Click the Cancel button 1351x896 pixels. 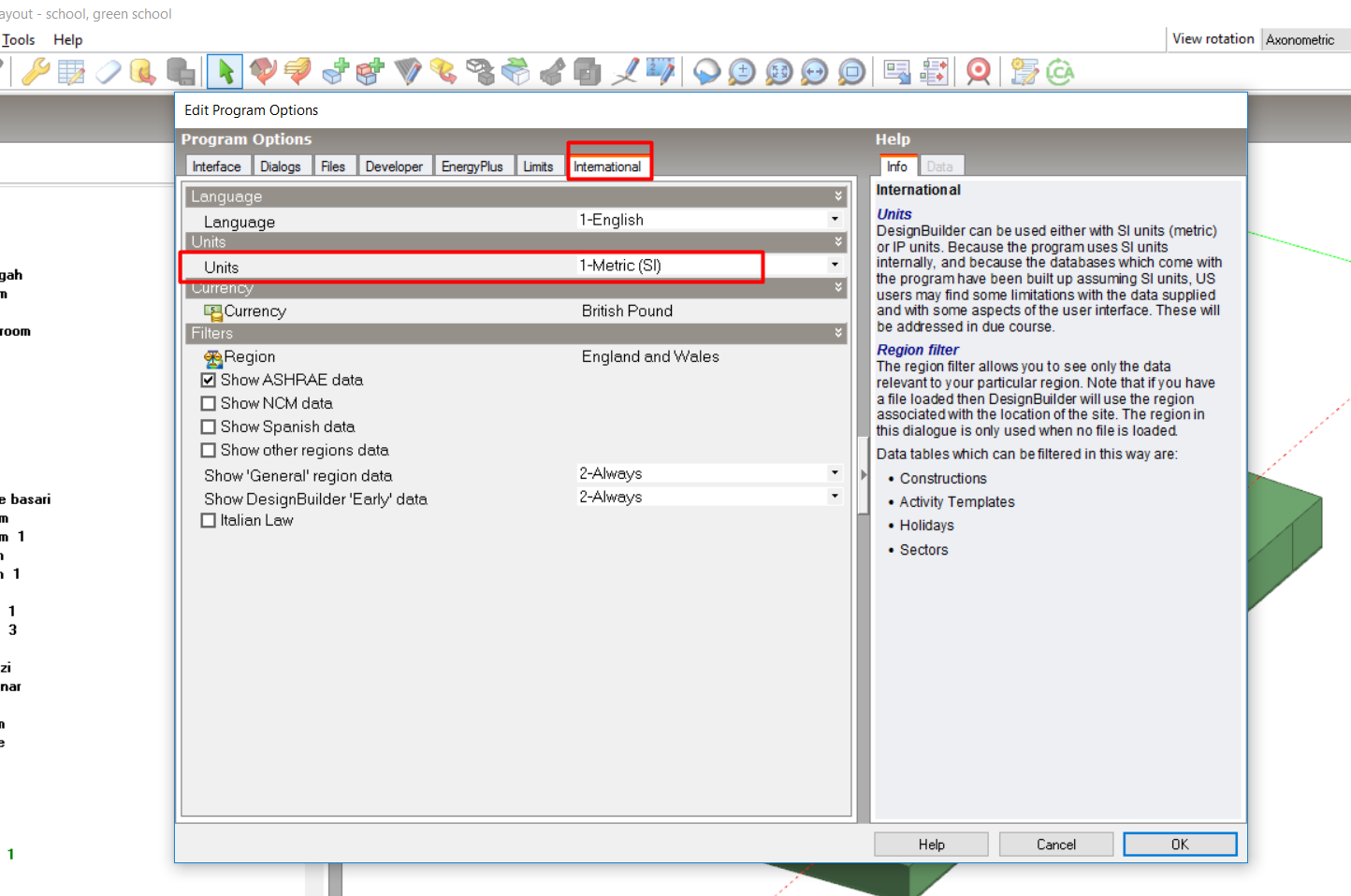click(1056, 845)
